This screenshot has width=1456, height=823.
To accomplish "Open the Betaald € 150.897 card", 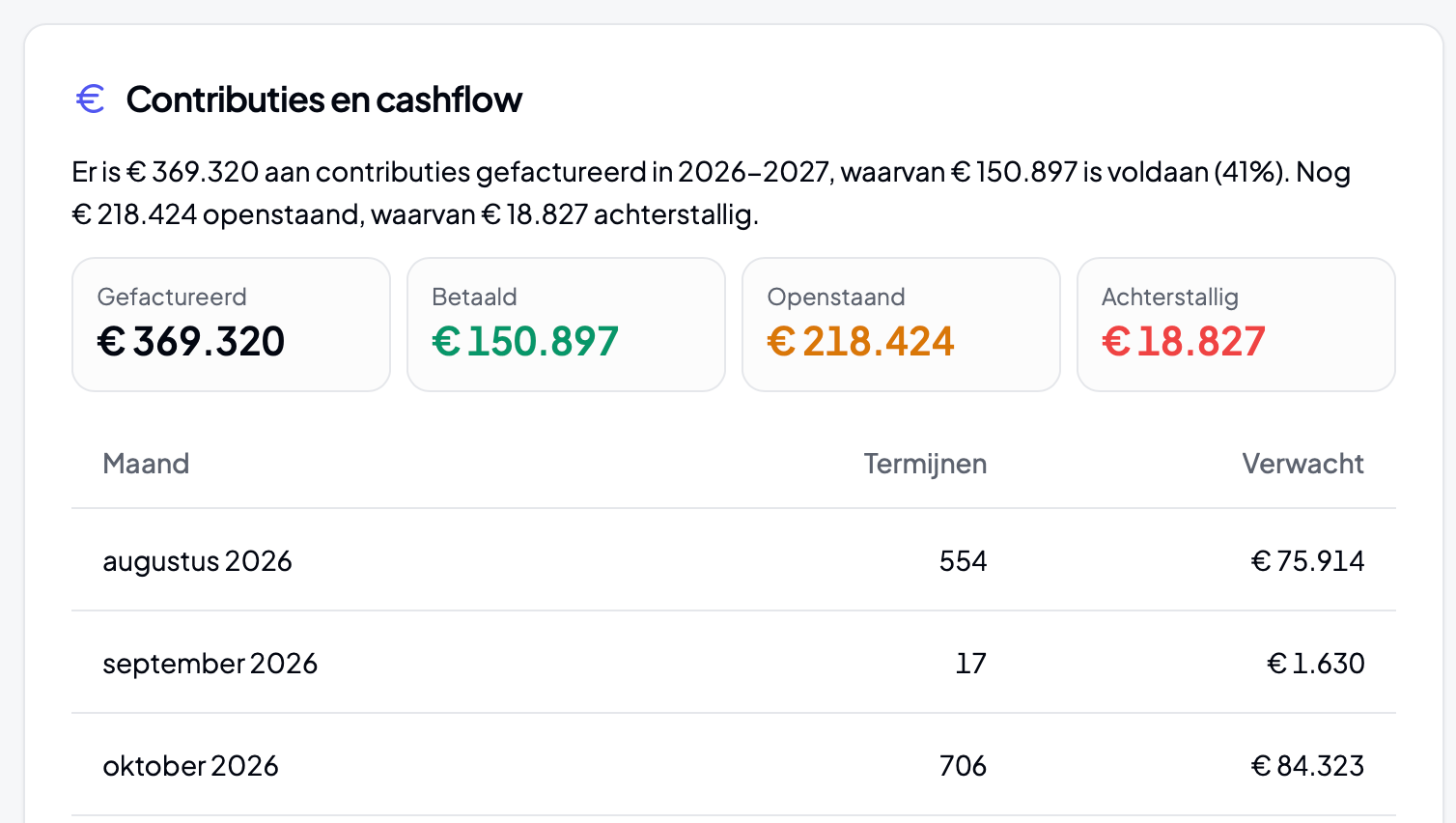I will point(566,325).
